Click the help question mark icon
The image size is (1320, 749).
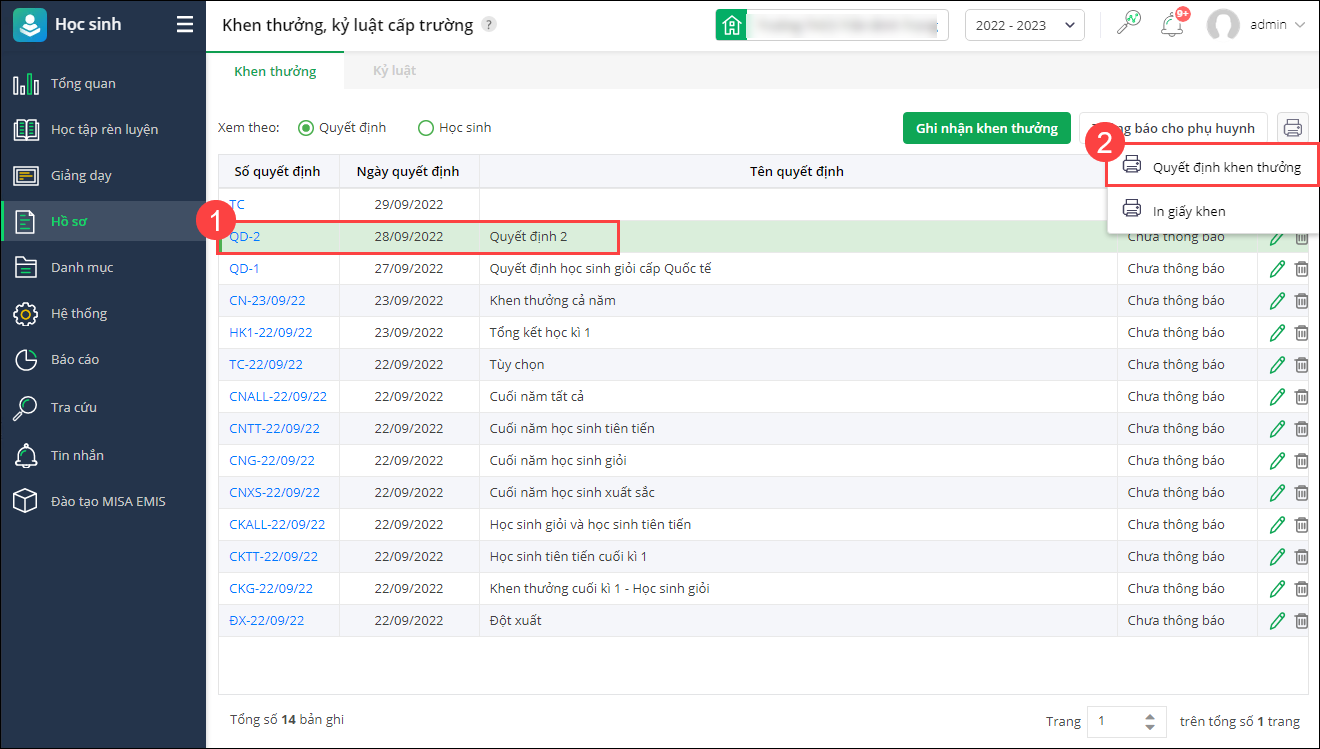tap(488, 25)
